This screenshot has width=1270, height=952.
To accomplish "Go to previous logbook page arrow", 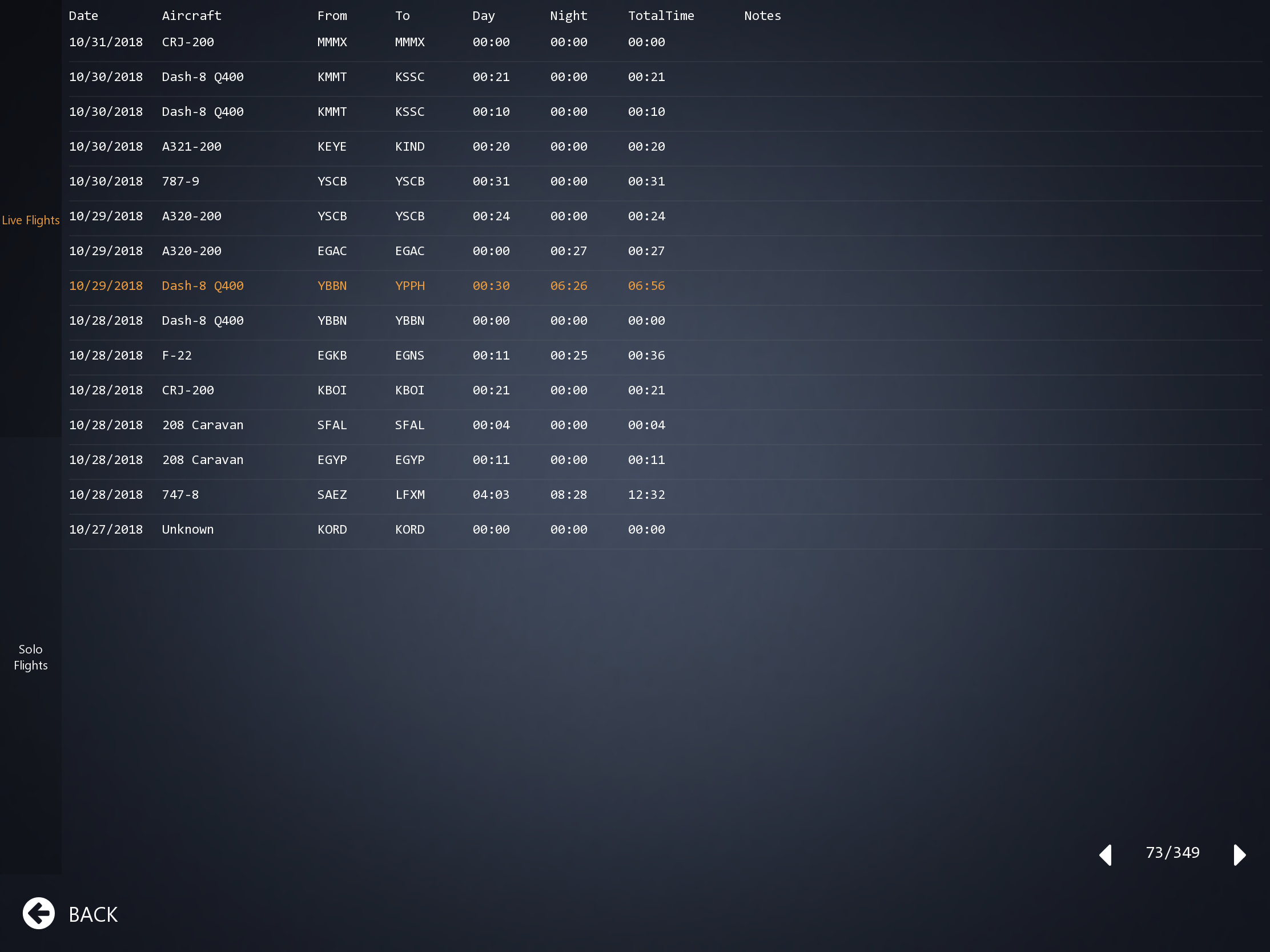I will tap(1106, 854).
